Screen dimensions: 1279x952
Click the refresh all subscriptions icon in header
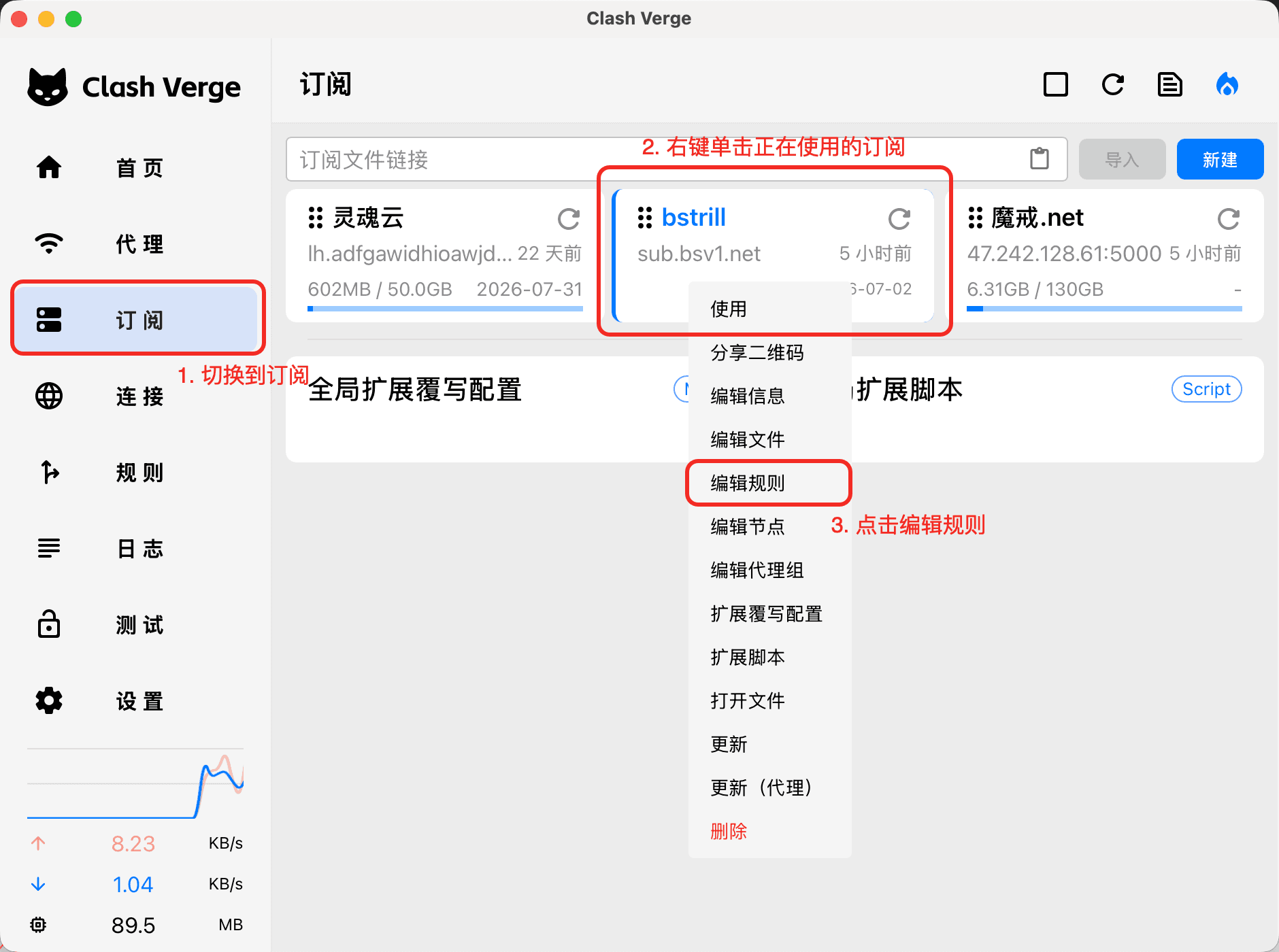tap(1113, 85)
